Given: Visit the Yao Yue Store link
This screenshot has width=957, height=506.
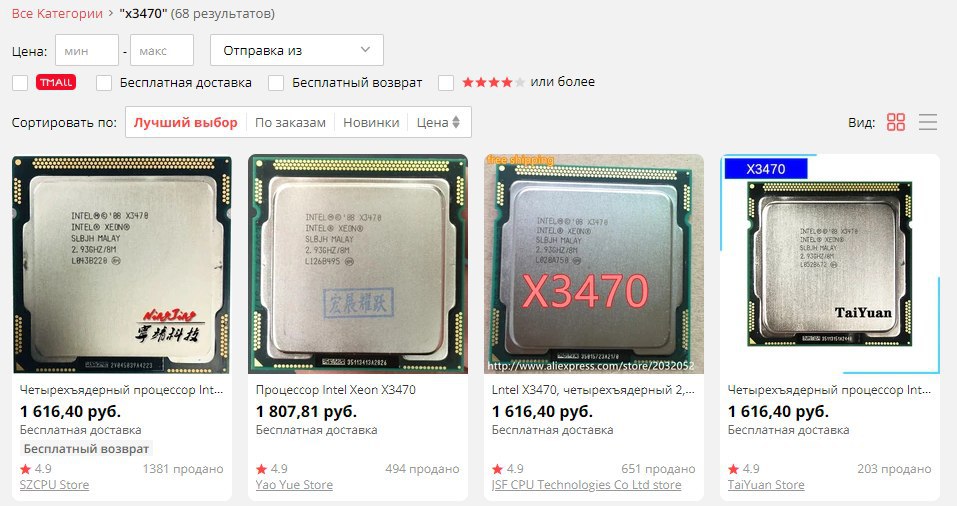Looking at the screenshot, I should tap(294, 485).
